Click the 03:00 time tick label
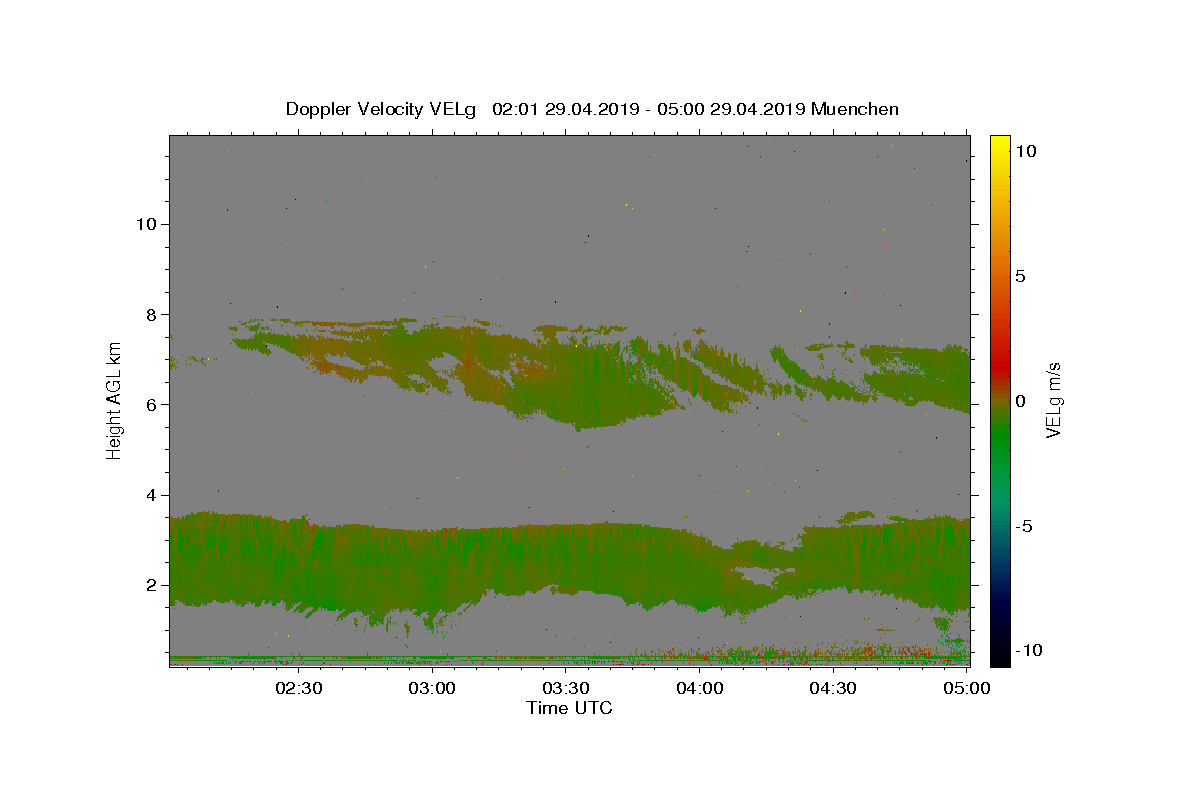Image resolution: width=1200 pixels, height=800 pixels. 433,688
